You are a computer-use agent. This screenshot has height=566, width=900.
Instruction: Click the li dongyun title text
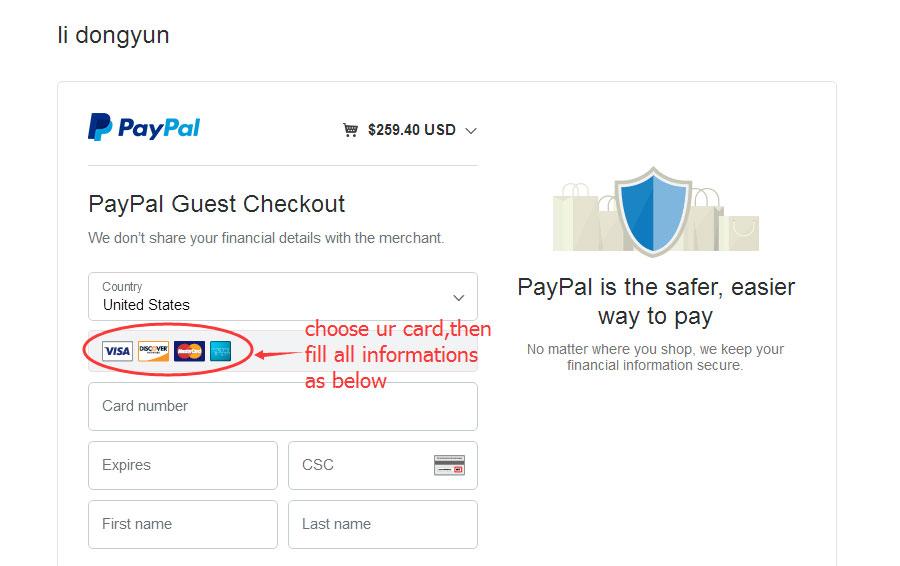click(x=113, y=36)
